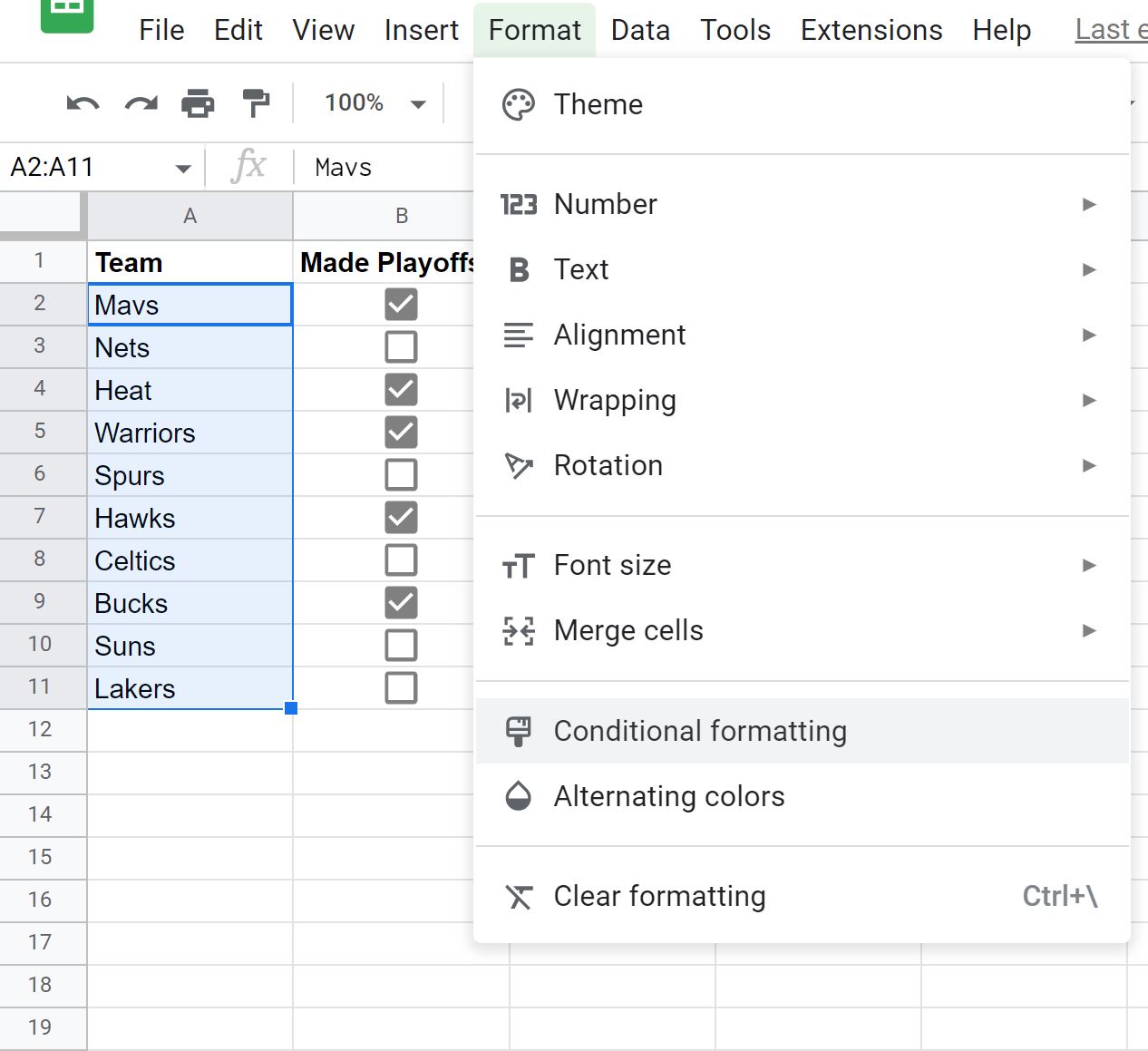Select the Paint format tool
This screenshot has width=1148, height=1051.
tap(256, 102)
